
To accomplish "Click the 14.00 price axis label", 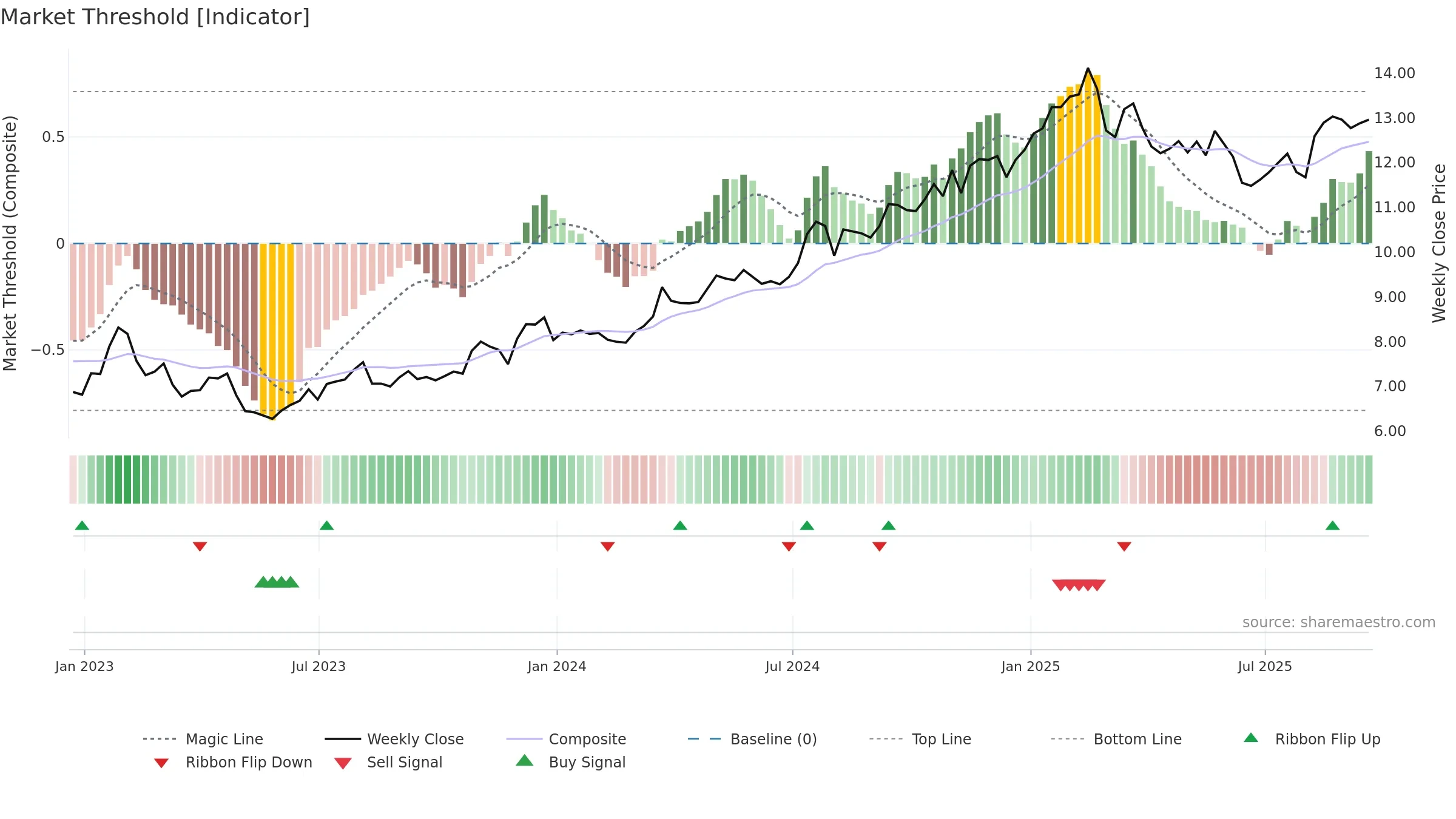I will click(1395, 73).
